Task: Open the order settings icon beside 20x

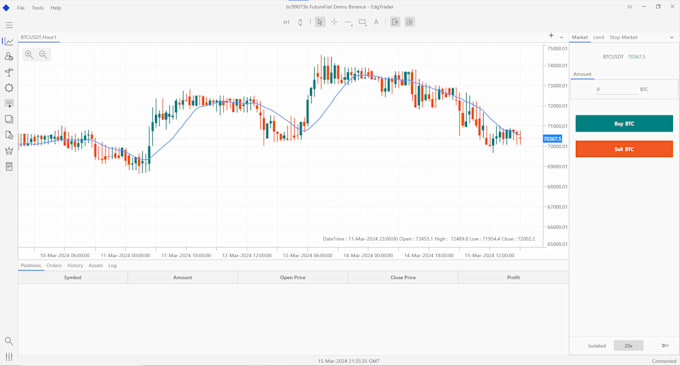Action: pyautogui.click(x=665, y=346)
